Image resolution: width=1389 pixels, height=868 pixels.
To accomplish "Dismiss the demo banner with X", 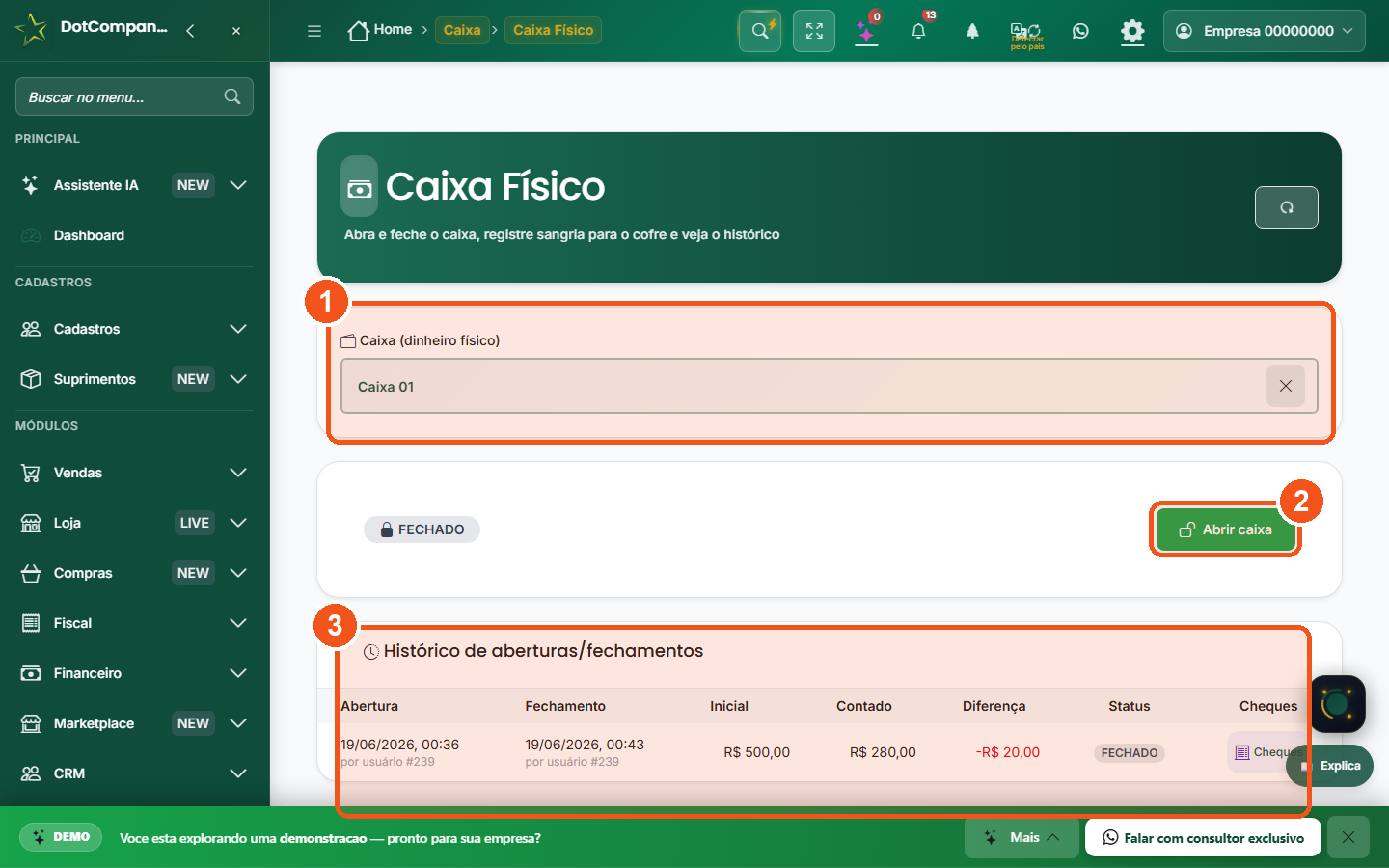I will click(1348, 837).
